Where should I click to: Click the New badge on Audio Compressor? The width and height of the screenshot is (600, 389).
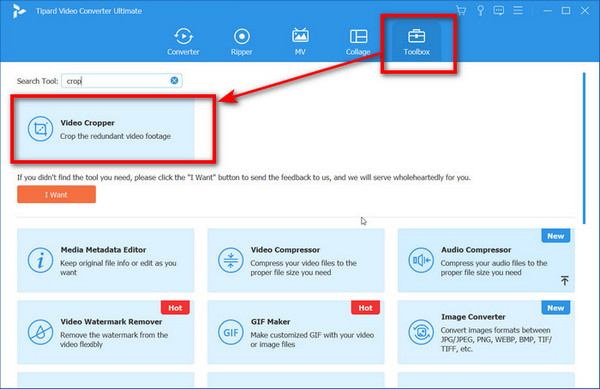point(556,236)
